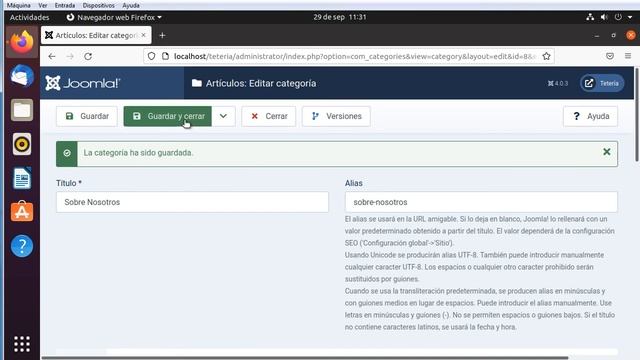Open Rhythmbox music player icon
Screen dimensions: 640x360
click(x=22, y=144)
